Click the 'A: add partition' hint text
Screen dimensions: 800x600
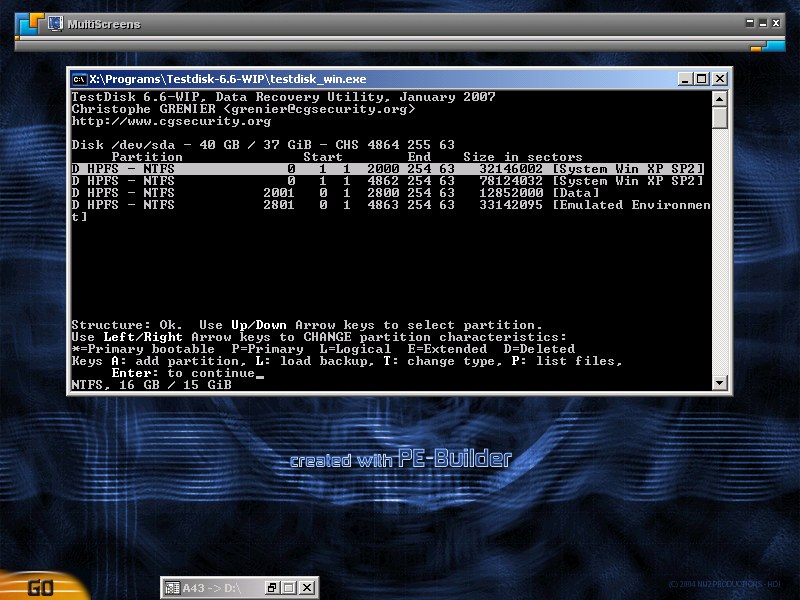click(179, 361)
